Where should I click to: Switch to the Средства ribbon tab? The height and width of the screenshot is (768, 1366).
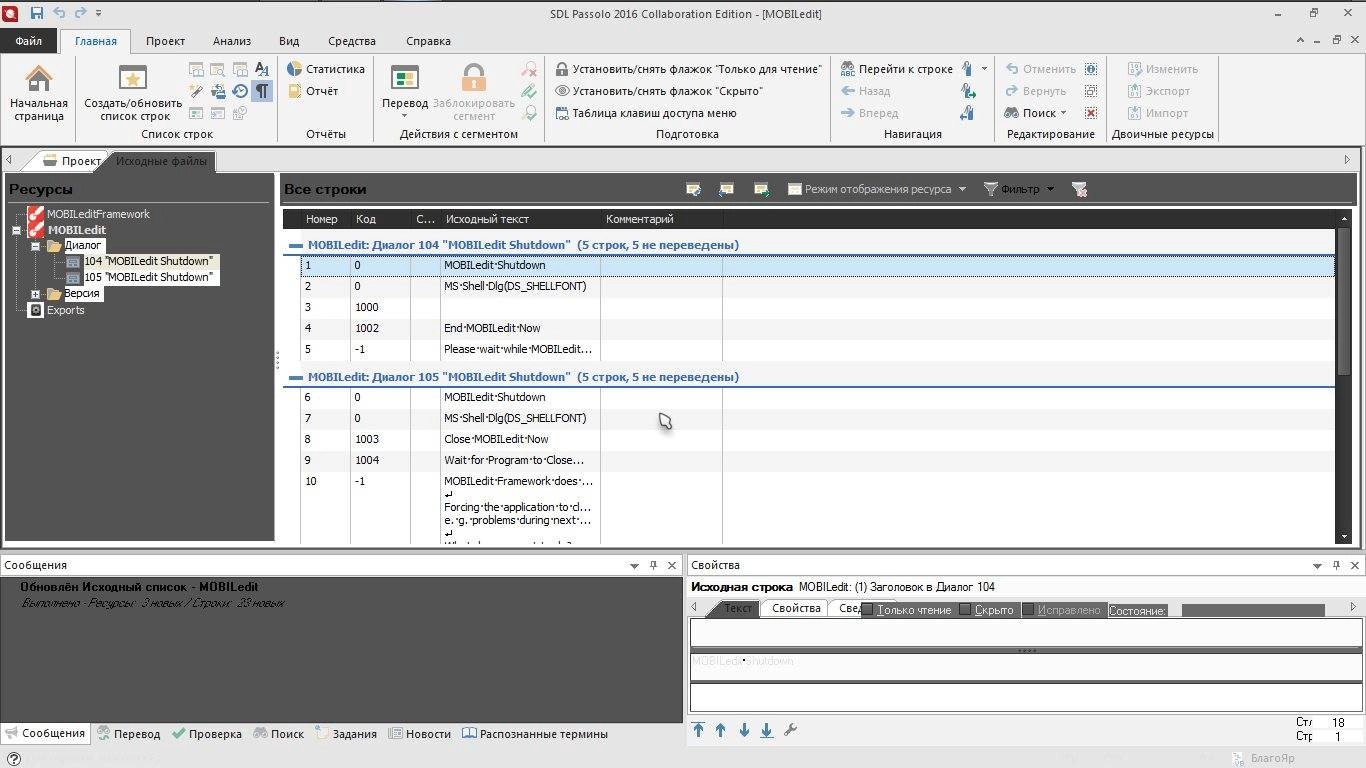[352, 41]
